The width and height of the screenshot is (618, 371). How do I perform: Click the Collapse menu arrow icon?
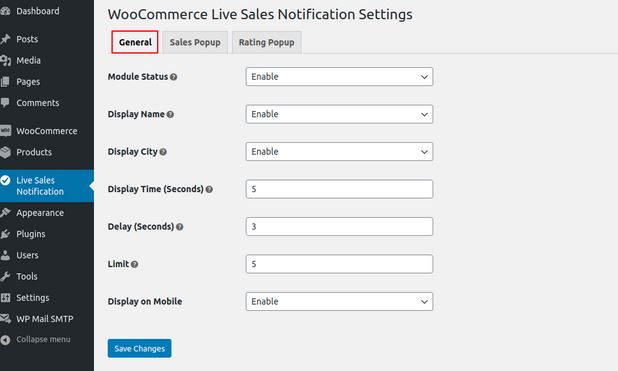(x=5, y=339)
